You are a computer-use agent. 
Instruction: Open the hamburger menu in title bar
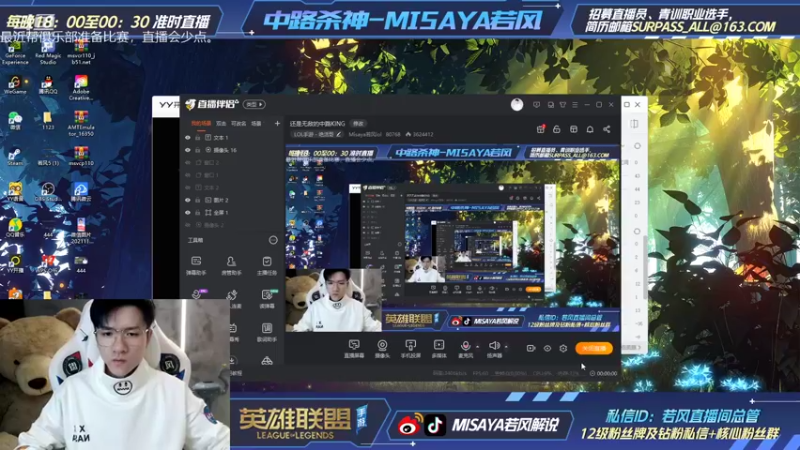(x=575, y=105)
